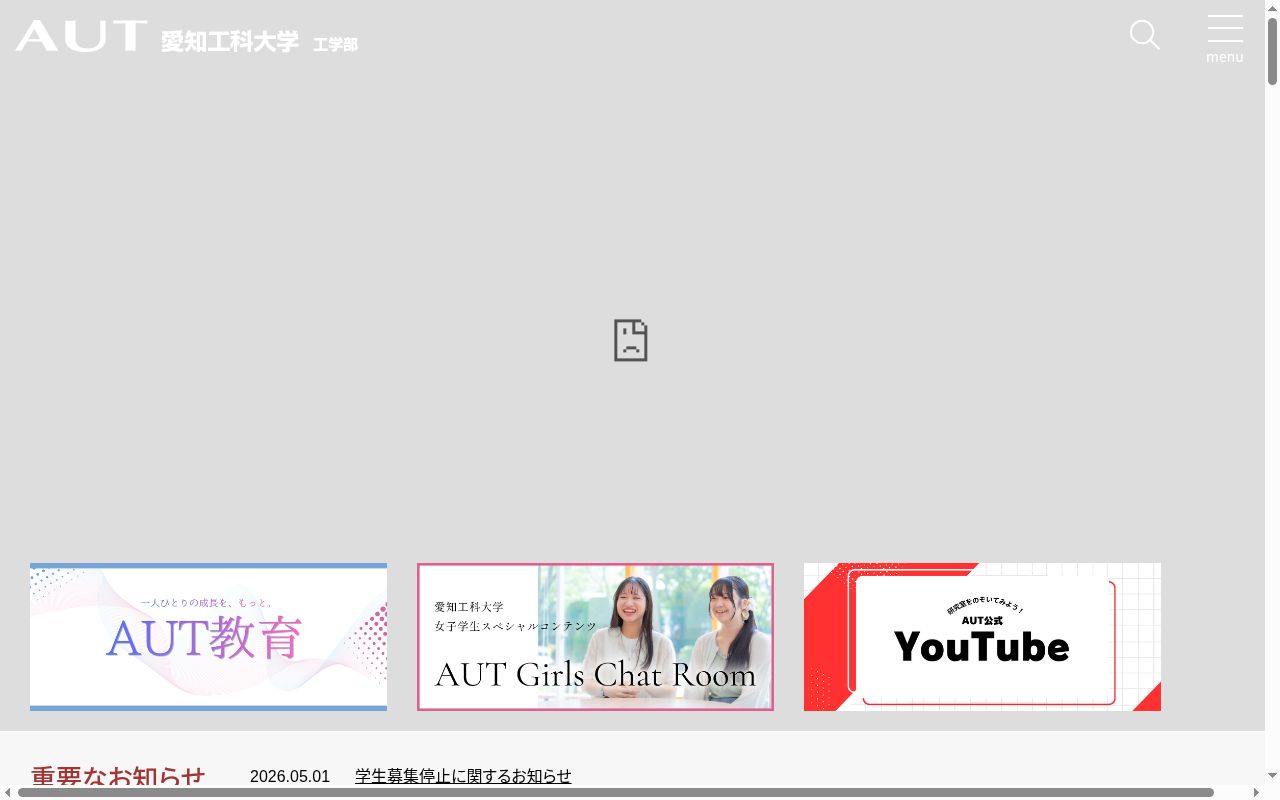Click the vertical scrollbar thumb
This screenshot has width=1280, height=800.
pyautogui.click(x=1272, y=50)
